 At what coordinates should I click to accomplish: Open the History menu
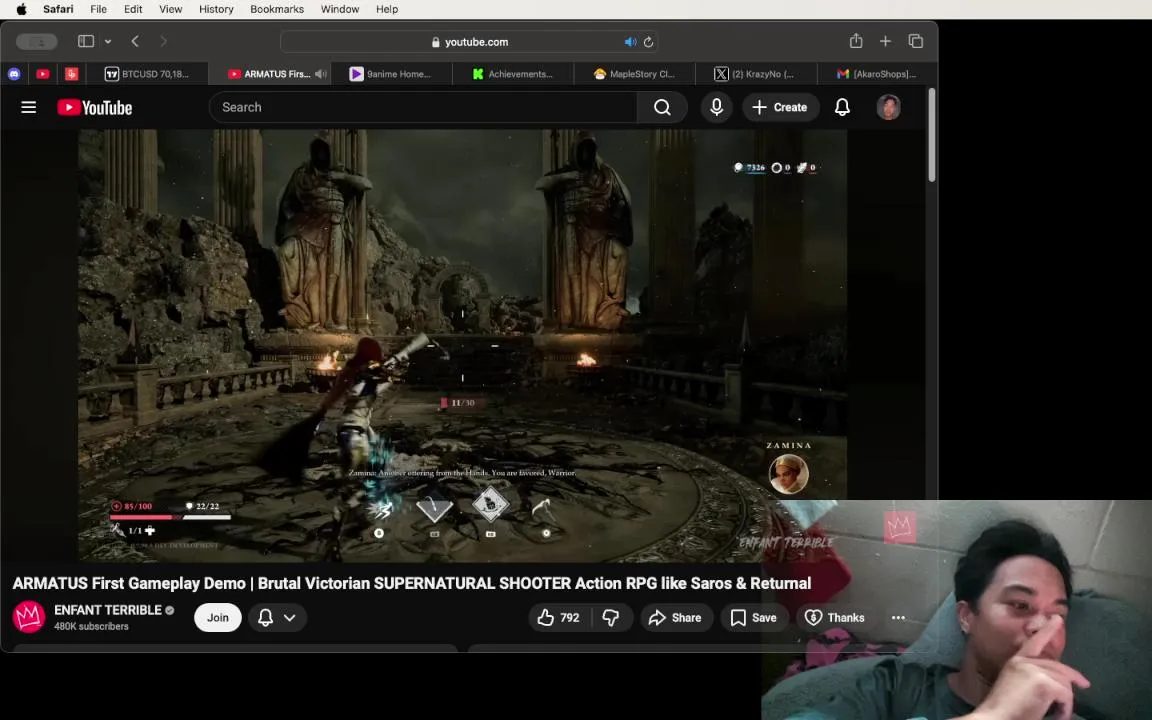click(x=216, y=10)
